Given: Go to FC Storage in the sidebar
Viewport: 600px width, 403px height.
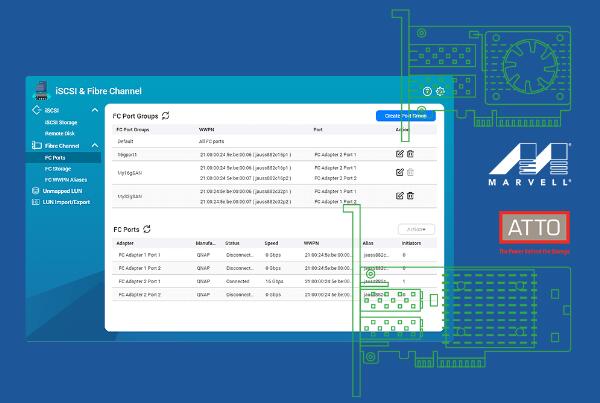Looking at the screenshot, I should pyautogui.click(x=58, y=169).
